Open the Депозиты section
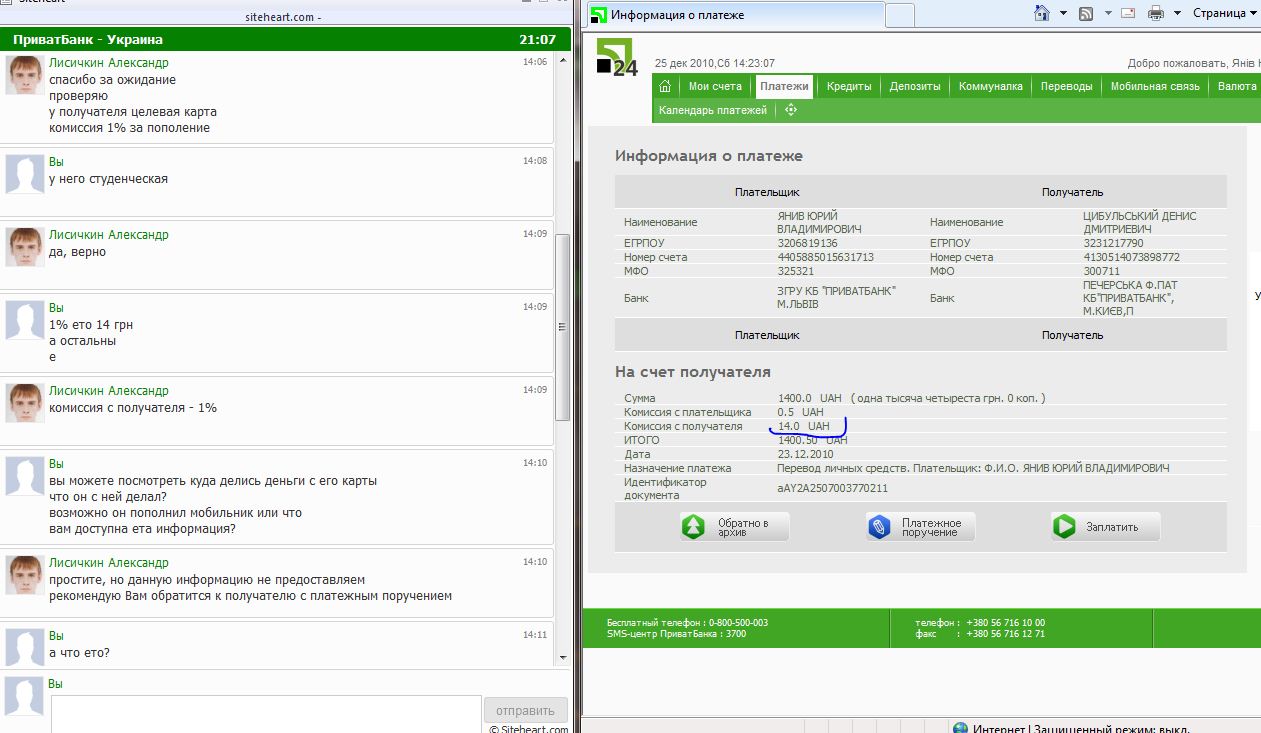Image resolution: width=1261 pixels, height=733 pixels. coord(915,86)
